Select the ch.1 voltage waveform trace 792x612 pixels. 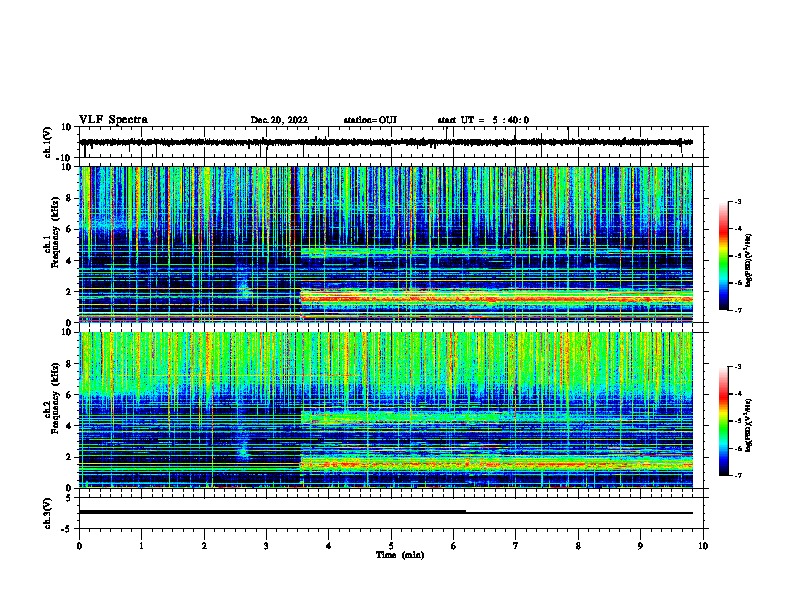pos(386,142)
